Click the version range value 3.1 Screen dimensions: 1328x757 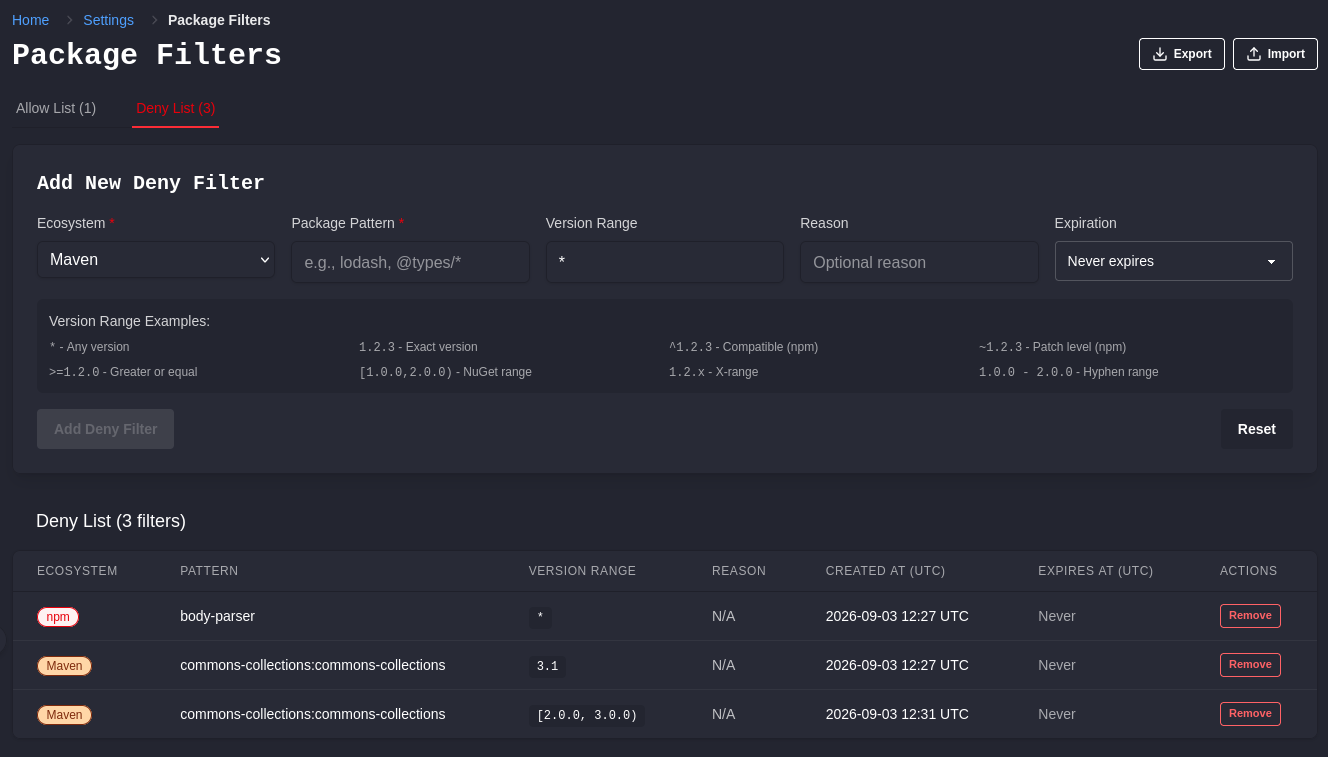547,666
